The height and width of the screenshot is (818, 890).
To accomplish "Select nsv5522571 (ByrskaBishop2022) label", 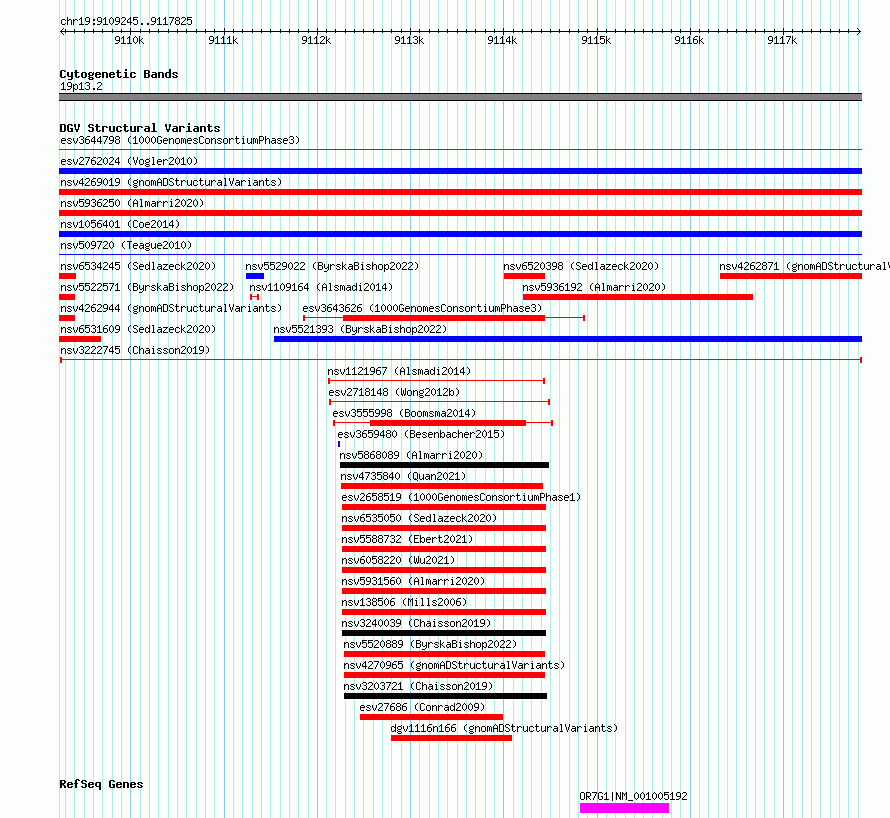I will (147, 287).
